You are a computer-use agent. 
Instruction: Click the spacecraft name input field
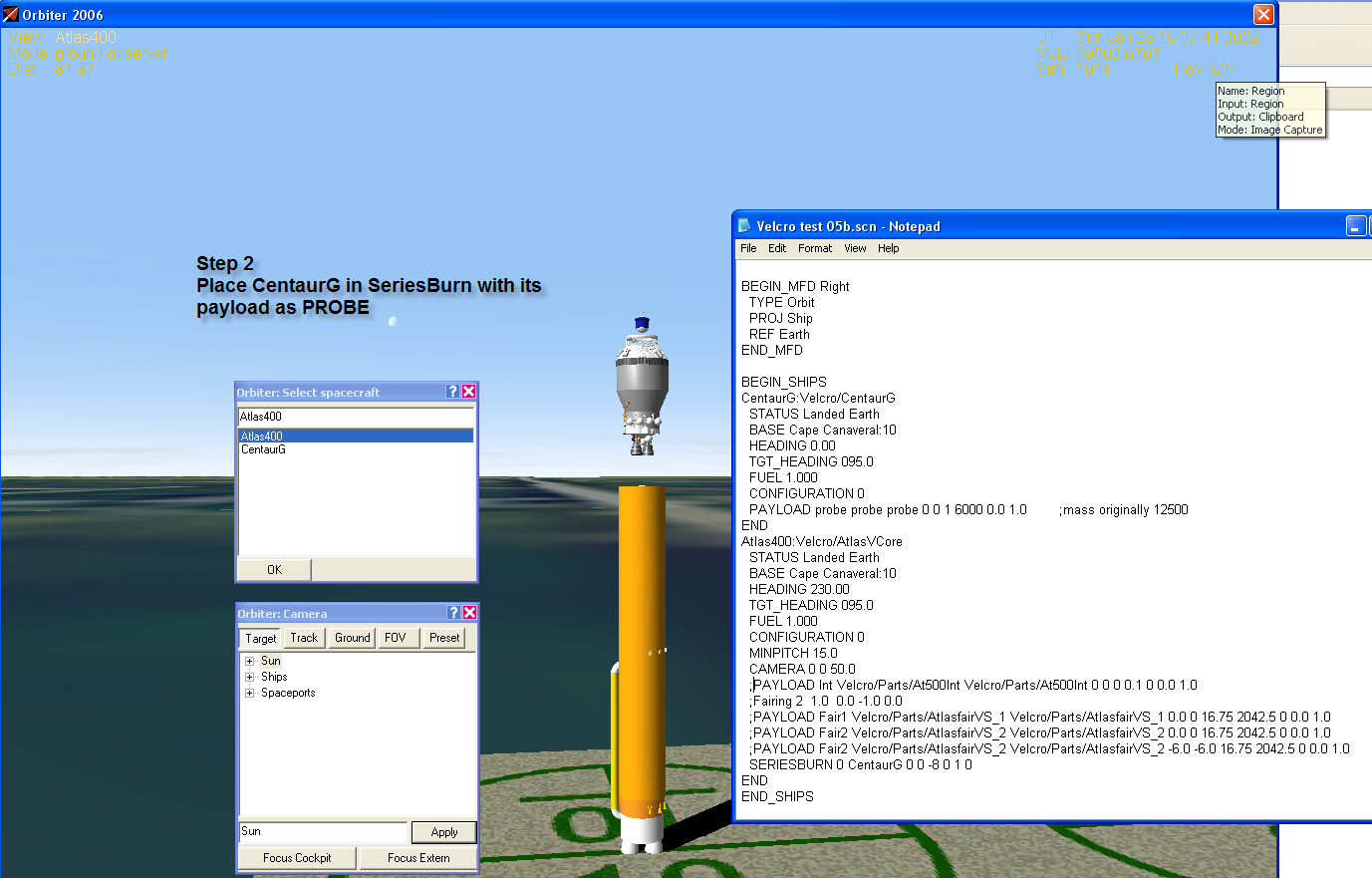(356, 417)
